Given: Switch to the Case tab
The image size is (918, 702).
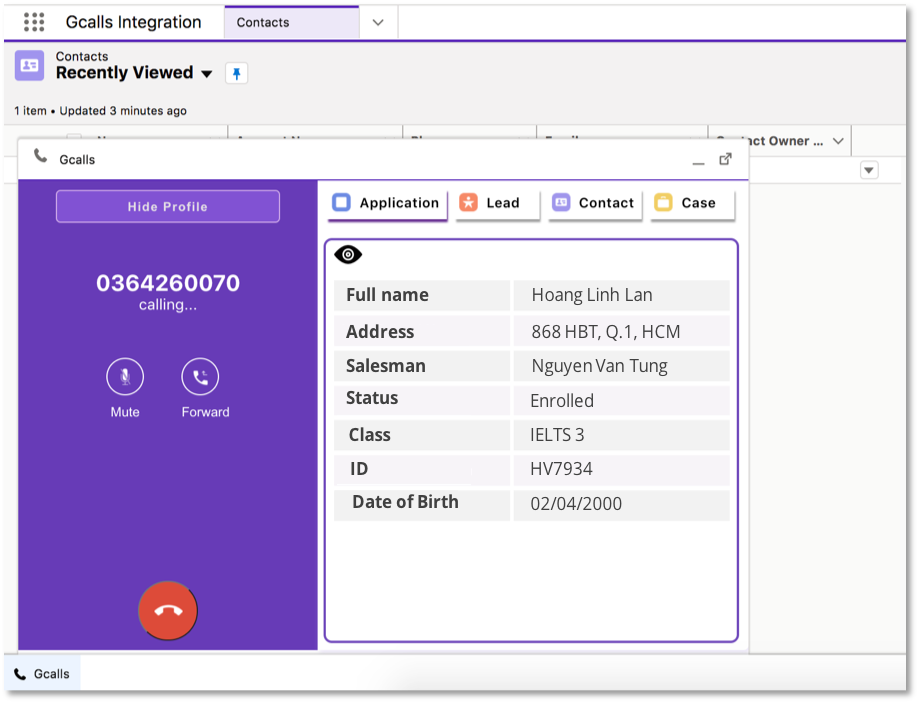Looking at the screenshot, I should 693,203.
